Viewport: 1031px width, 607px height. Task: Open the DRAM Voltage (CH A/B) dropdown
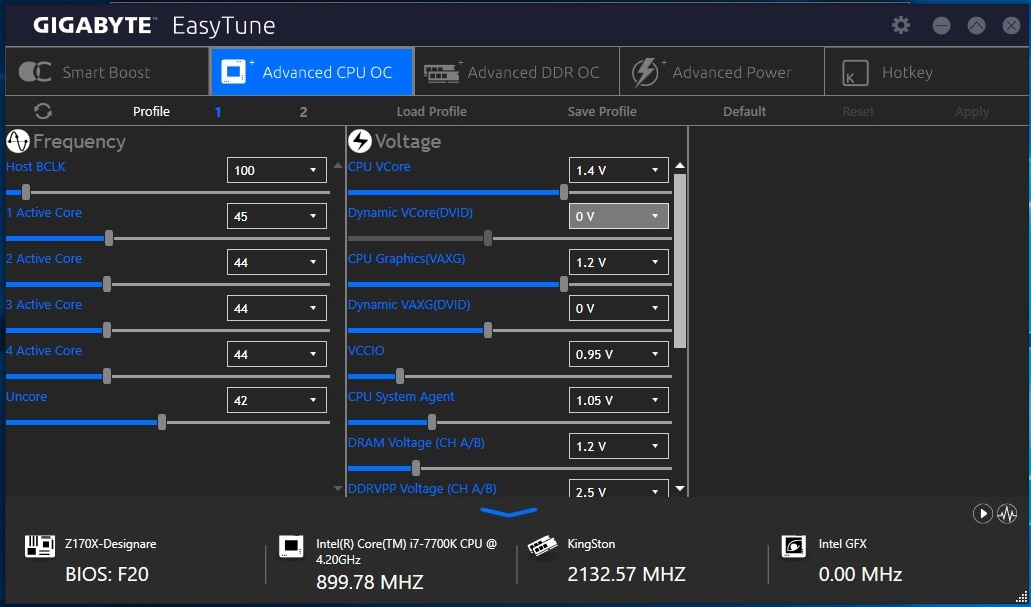[x=619, y=446]
